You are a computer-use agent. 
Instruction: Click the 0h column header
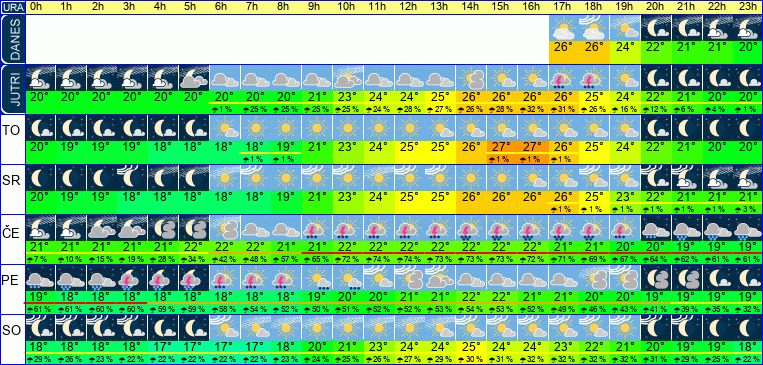pos(37,7)
